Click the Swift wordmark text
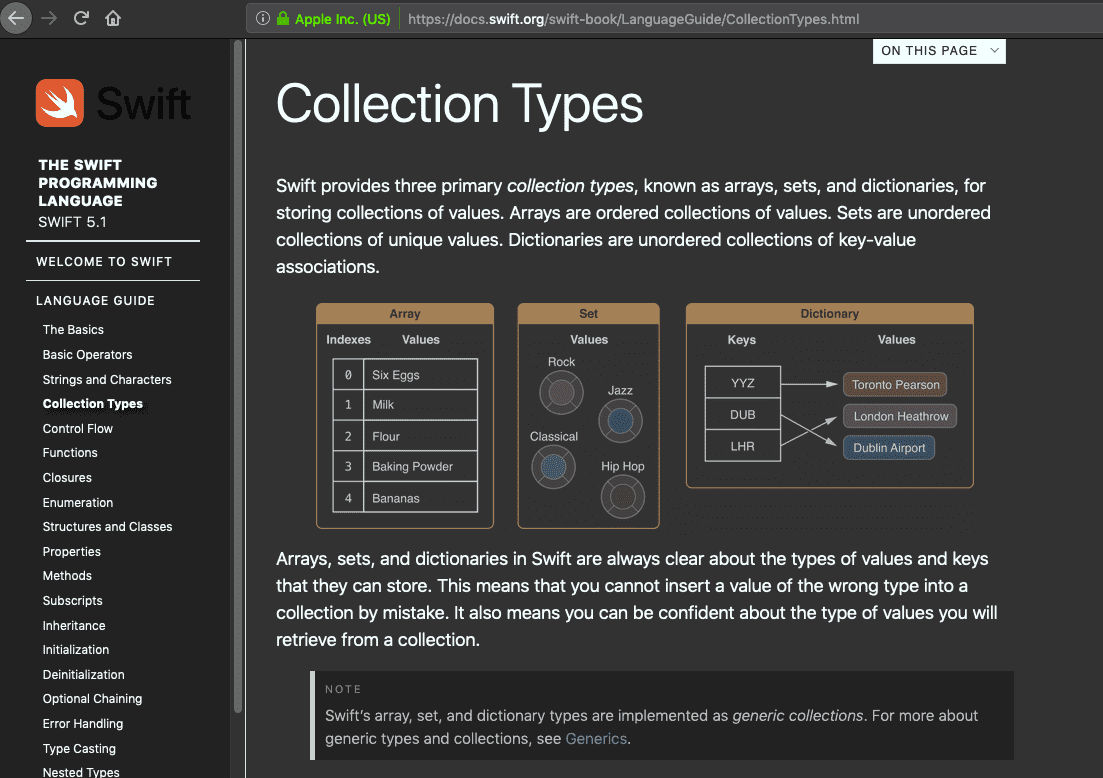The height and width of the screenshot is (778, 1103). 144,104
